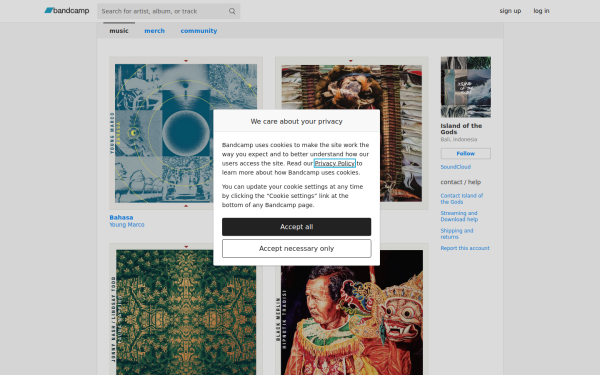Screen dimensions: 600x375
Task: Click Report this account link
Action: pyautogui.click(x=465, y=248)
